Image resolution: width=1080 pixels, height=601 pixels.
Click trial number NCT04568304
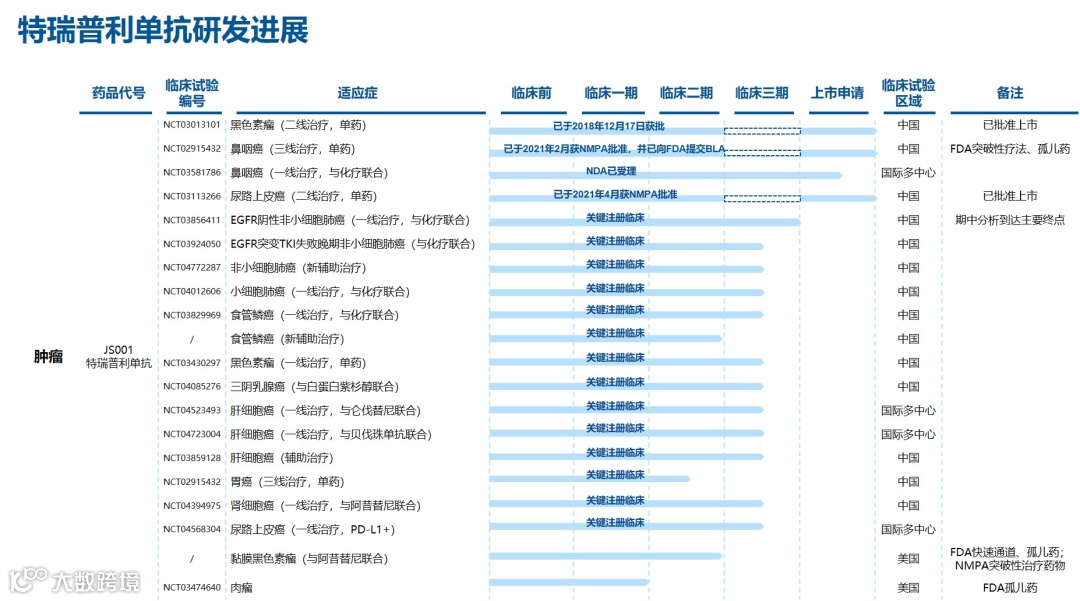click(192, 529)
